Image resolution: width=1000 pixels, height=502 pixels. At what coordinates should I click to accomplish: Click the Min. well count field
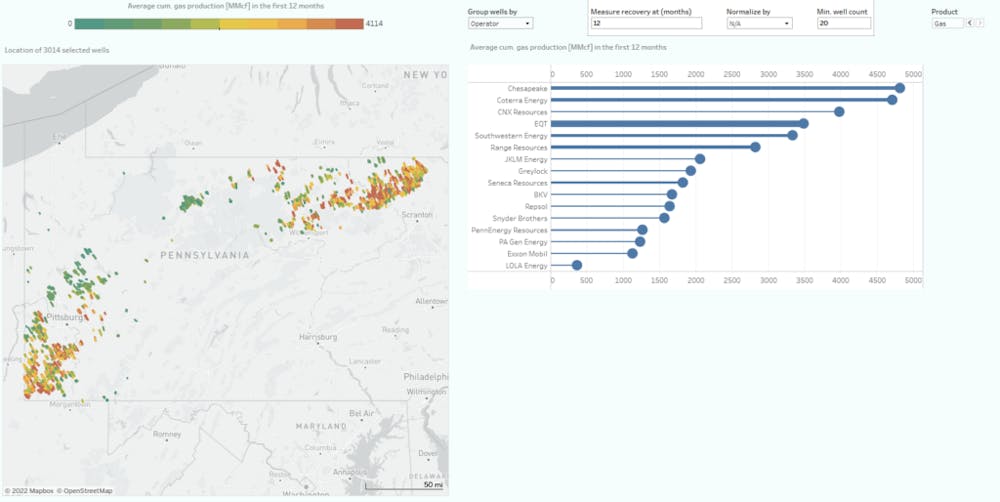coord(844,24)
